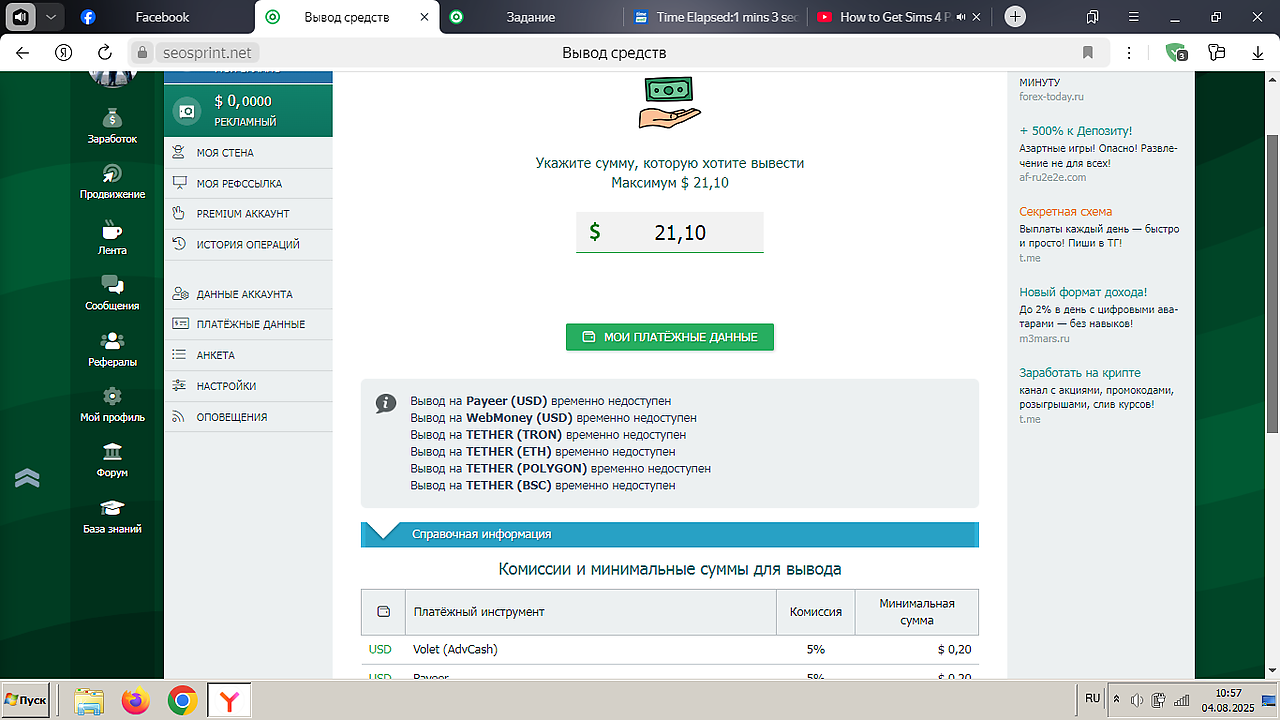1280x720 pixels.
Task: Click the Продвижение sidebar icon
Action: pos(112,175)
